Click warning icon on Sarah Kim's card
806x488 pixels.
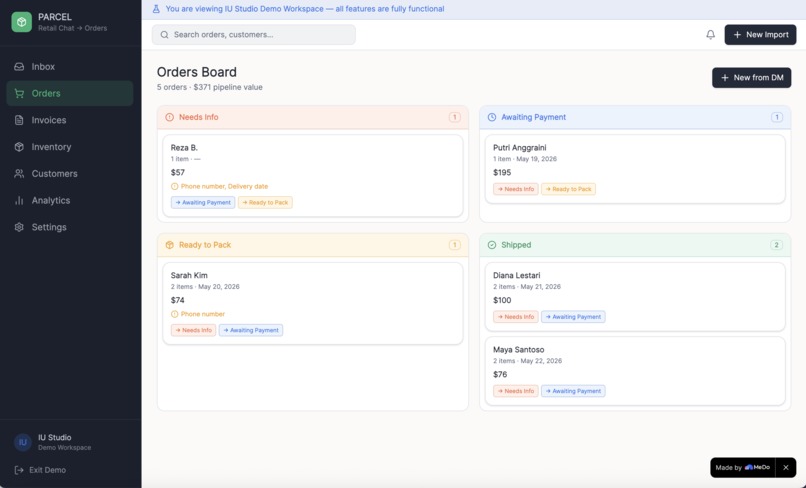click(174, 314)
